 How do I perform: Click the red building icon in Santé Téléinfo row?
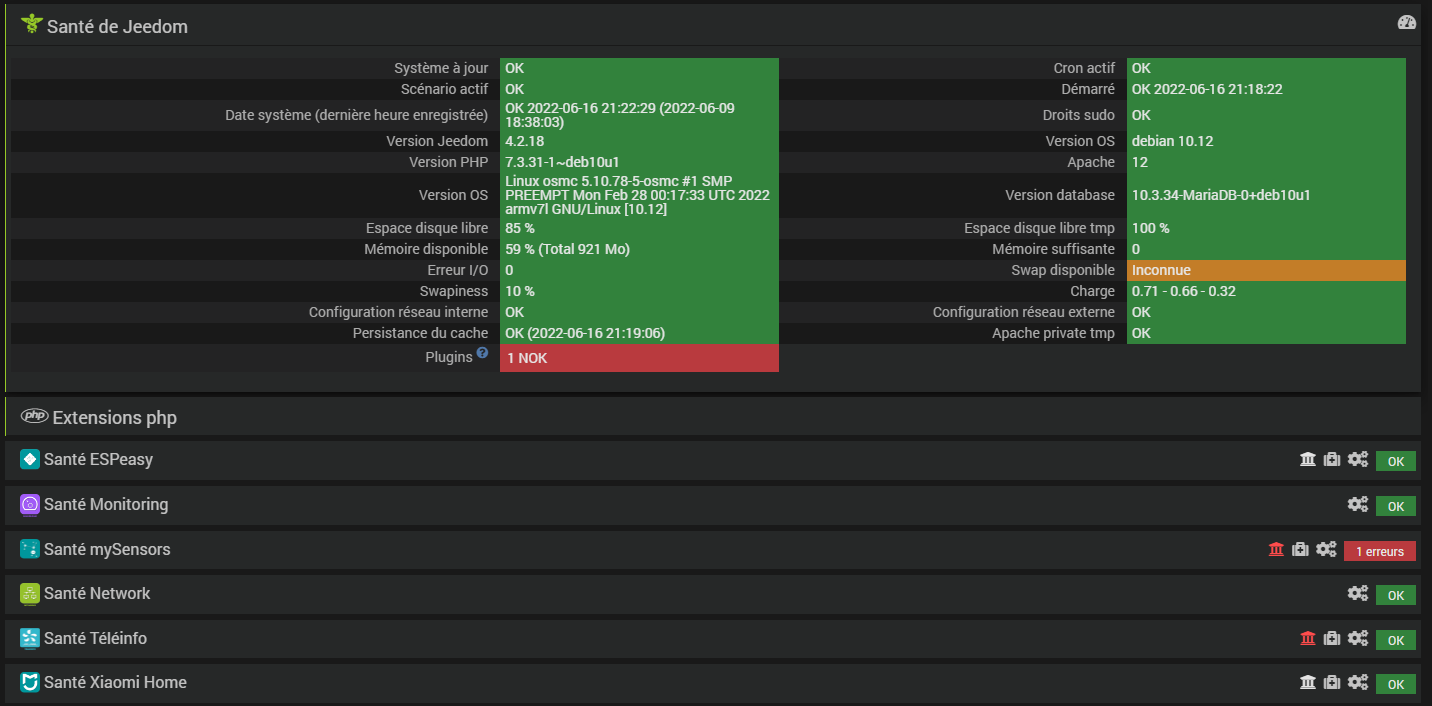tap(1307, 638)
